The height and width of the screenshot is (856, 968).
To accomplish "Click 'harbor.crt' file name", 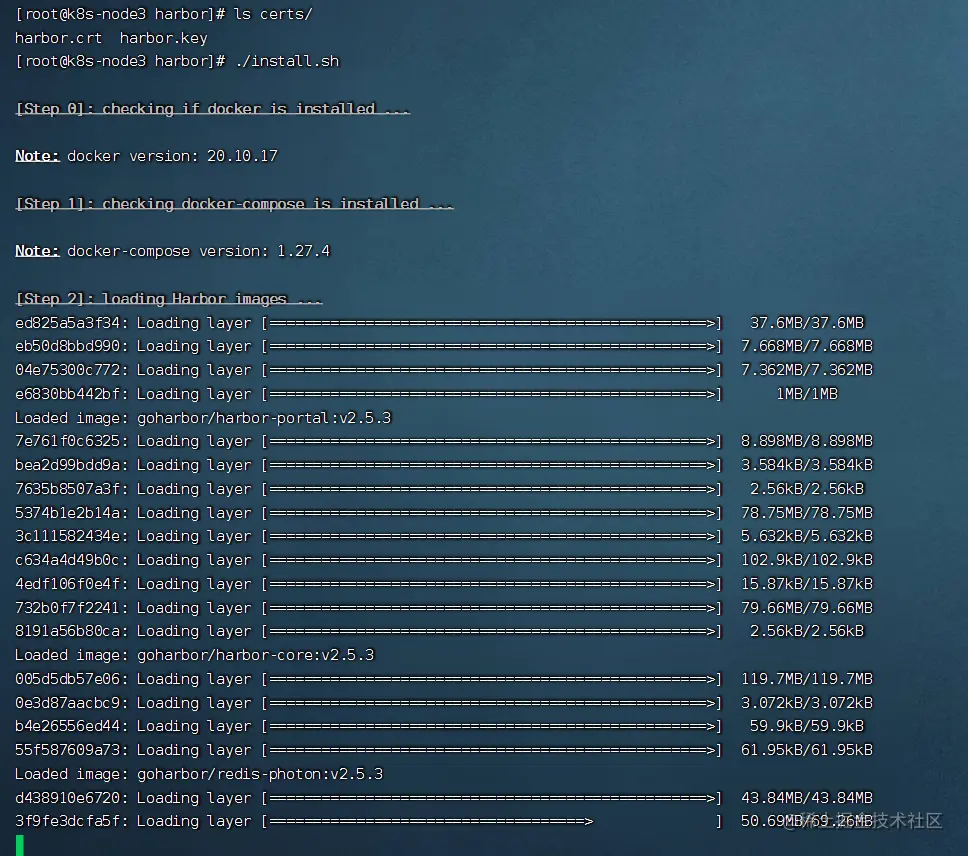I will (59, 38).
